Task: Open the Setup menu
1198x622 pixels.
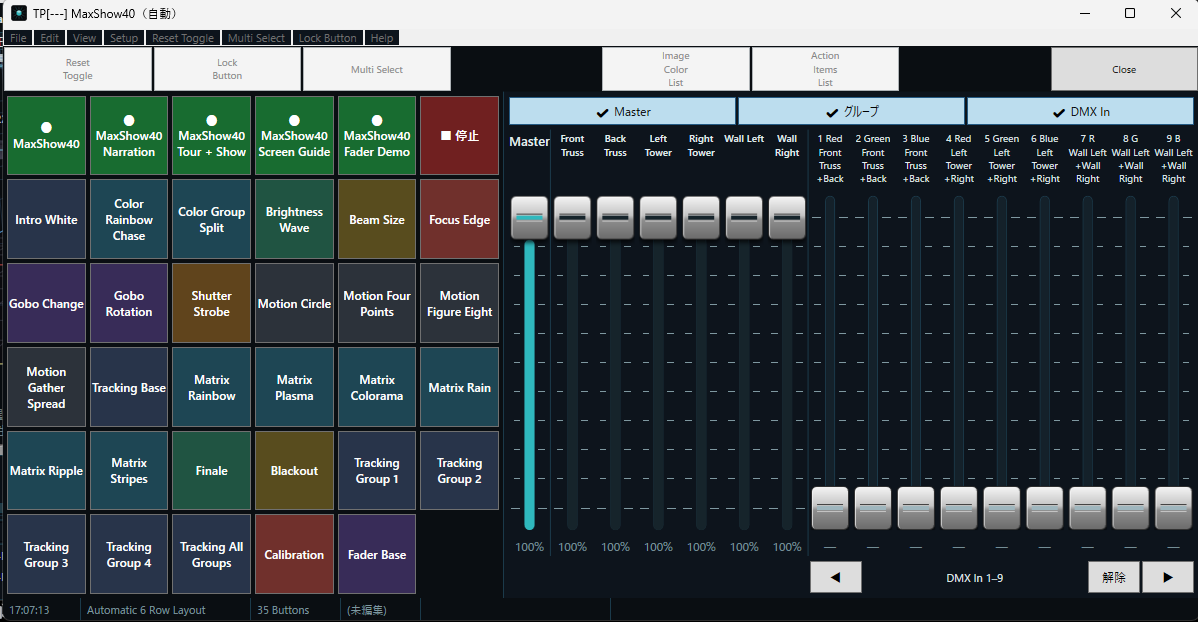Action: click(x=124, y=38)
